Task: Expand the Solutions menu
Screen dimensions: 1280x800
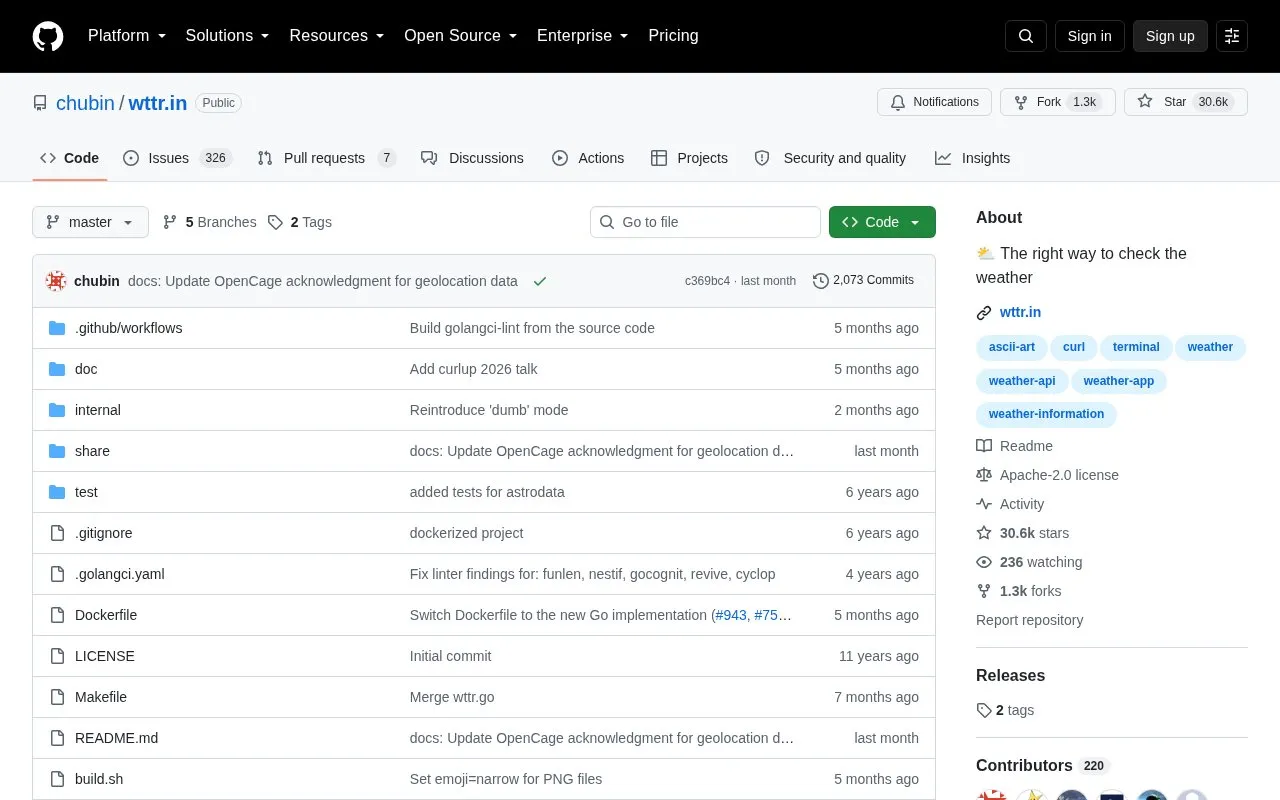Action: 228,36
